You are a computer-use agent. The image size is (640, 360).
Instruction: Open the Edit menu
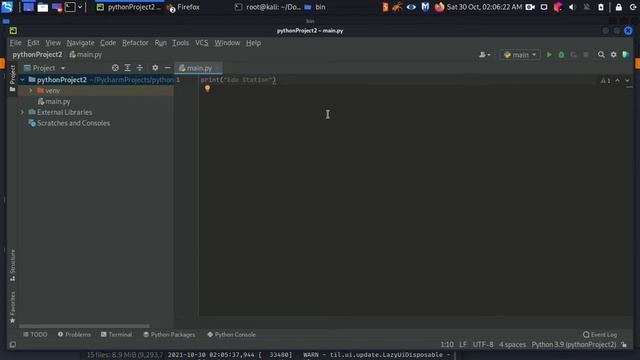(33, 43)
